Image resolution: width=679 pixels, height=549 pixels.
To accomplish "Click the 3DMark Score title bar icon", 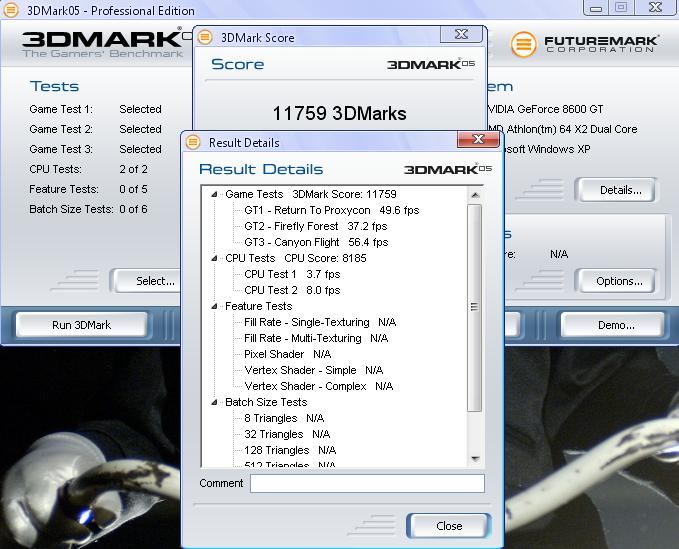I will point(205,37).
